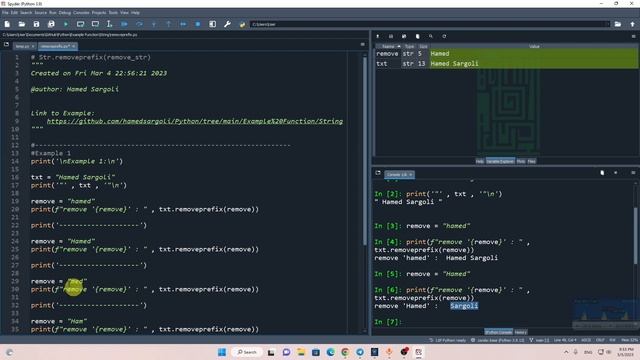Open console pane options menu
The width and height of the screenshot is (640, 360).
(x=633, y=173)
